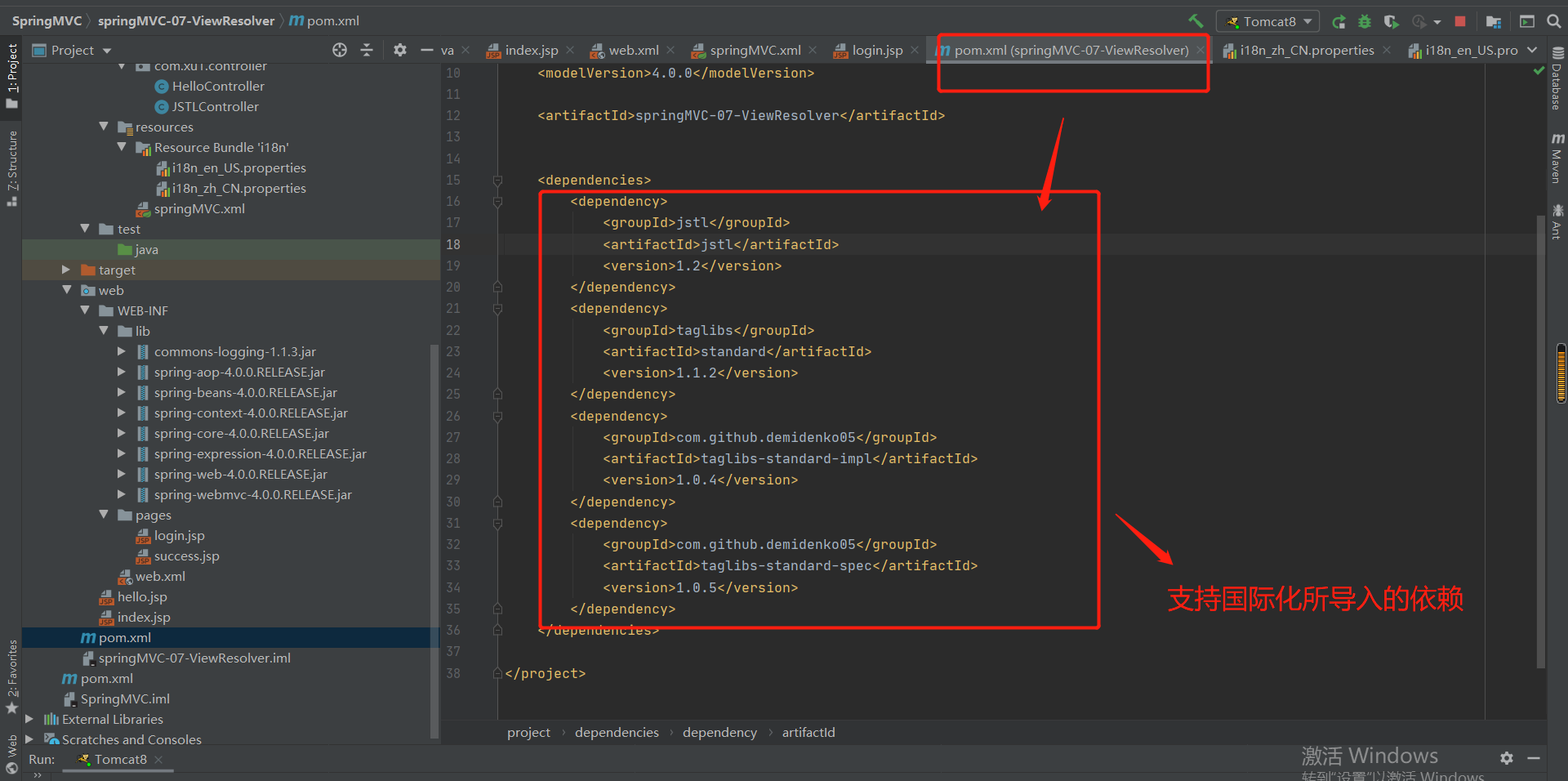Viewport: 1568px width, 781px height.
Task: Click the locate file target icon
Action: pyautogui.click(x=340, y=50)
